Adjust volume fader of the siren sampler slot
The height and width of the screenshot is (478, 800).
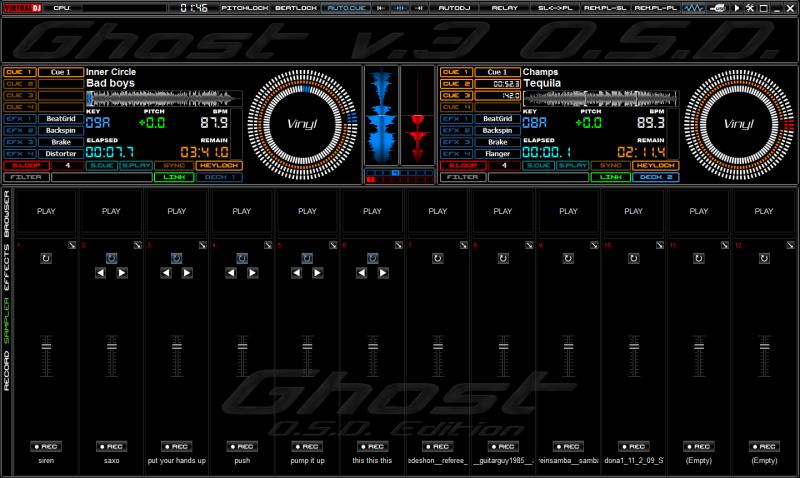click(x=46, y=346)
